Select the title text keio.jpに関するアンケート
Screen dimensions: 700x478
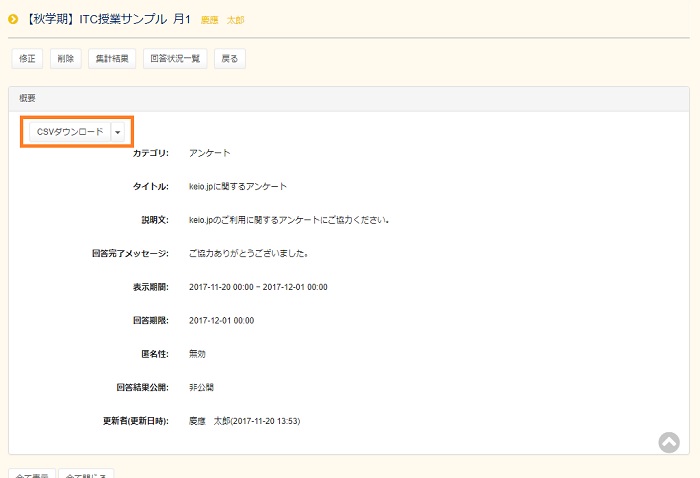(x=237, y=187)
